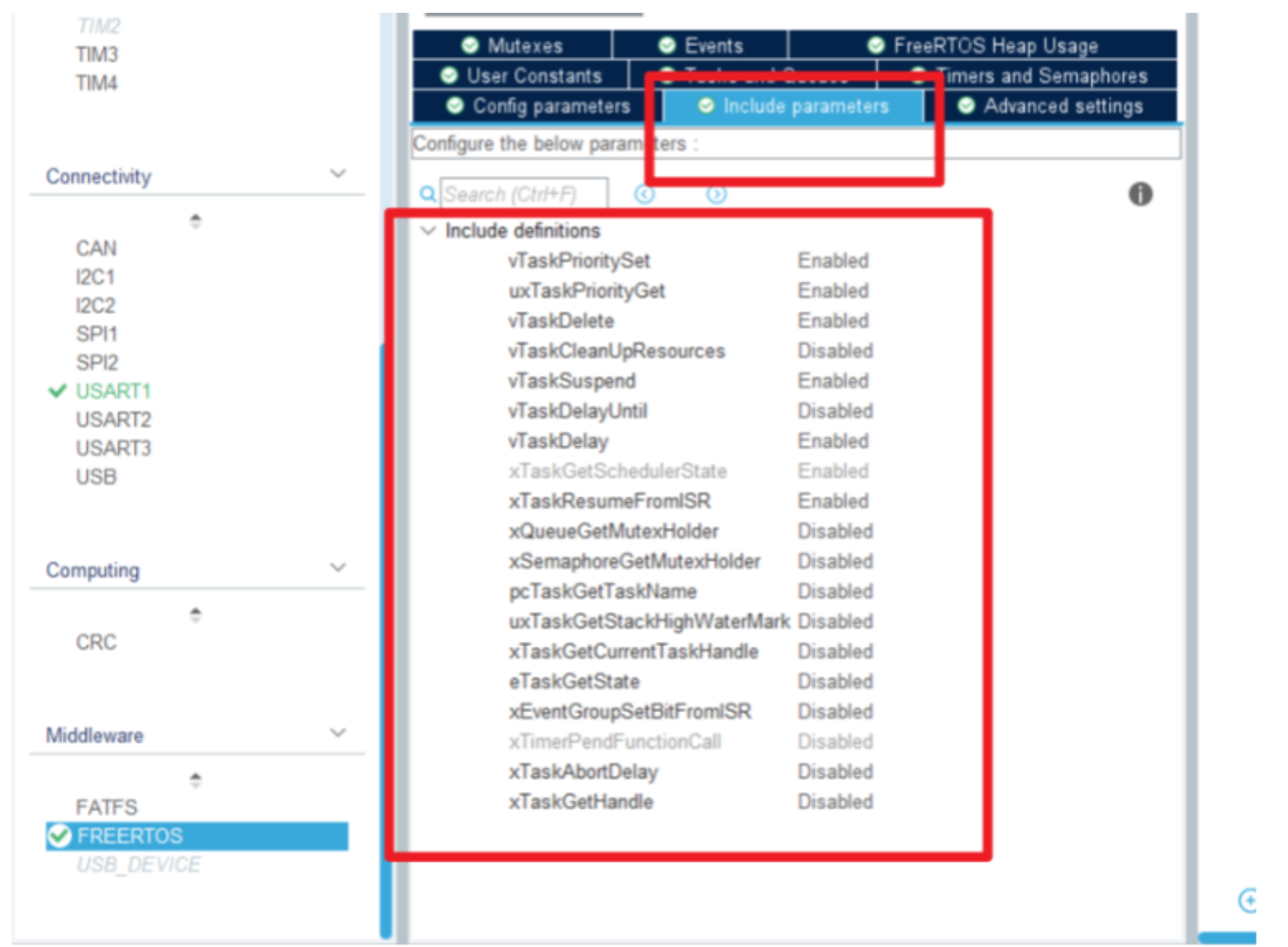Change xTaskResumeFromISR Enabled value

point(833,501)
